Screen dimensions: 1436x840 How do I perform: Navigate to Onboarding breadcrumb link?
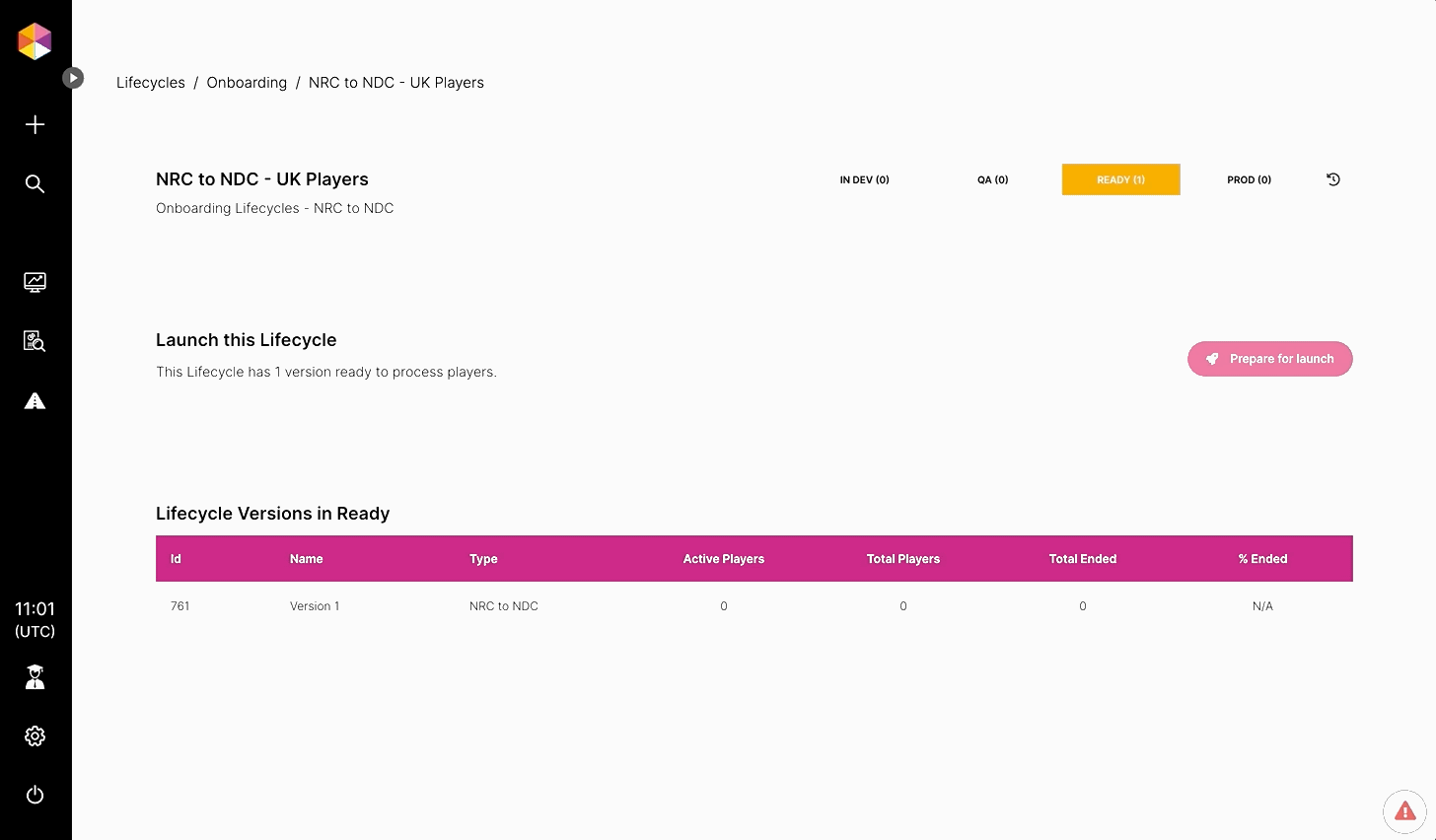(x=247, y=83)
